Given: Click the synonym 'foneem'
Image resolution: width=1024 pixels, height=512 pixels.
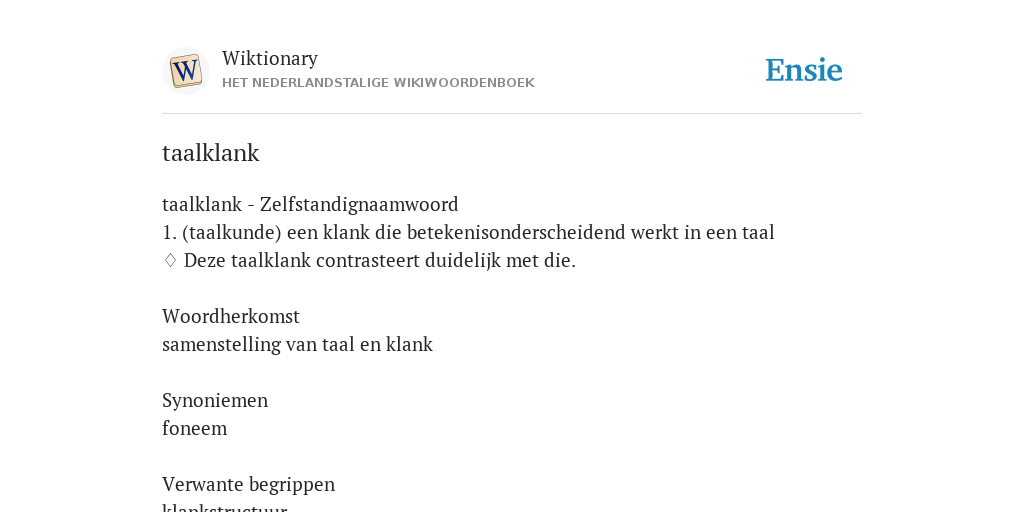Looking at the screenshot, I should 195,428.
